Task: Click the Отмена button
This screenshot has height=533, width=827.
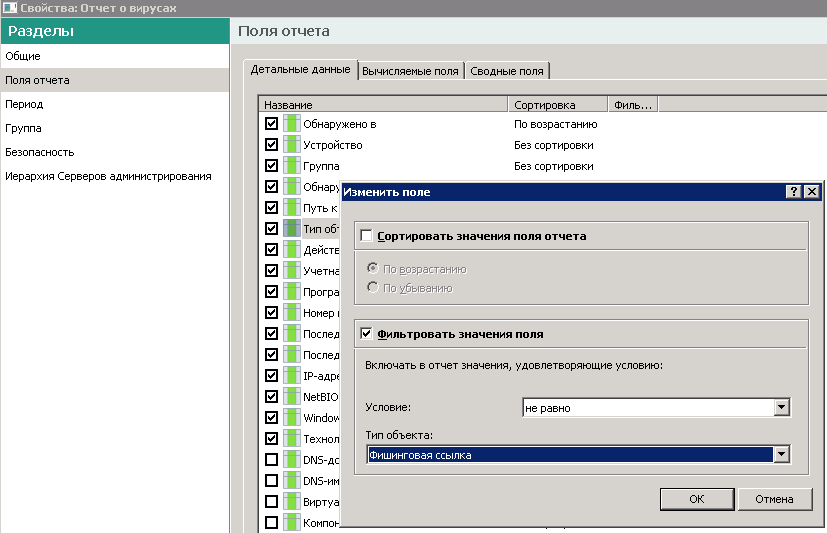Action: [x=774, y=499]
